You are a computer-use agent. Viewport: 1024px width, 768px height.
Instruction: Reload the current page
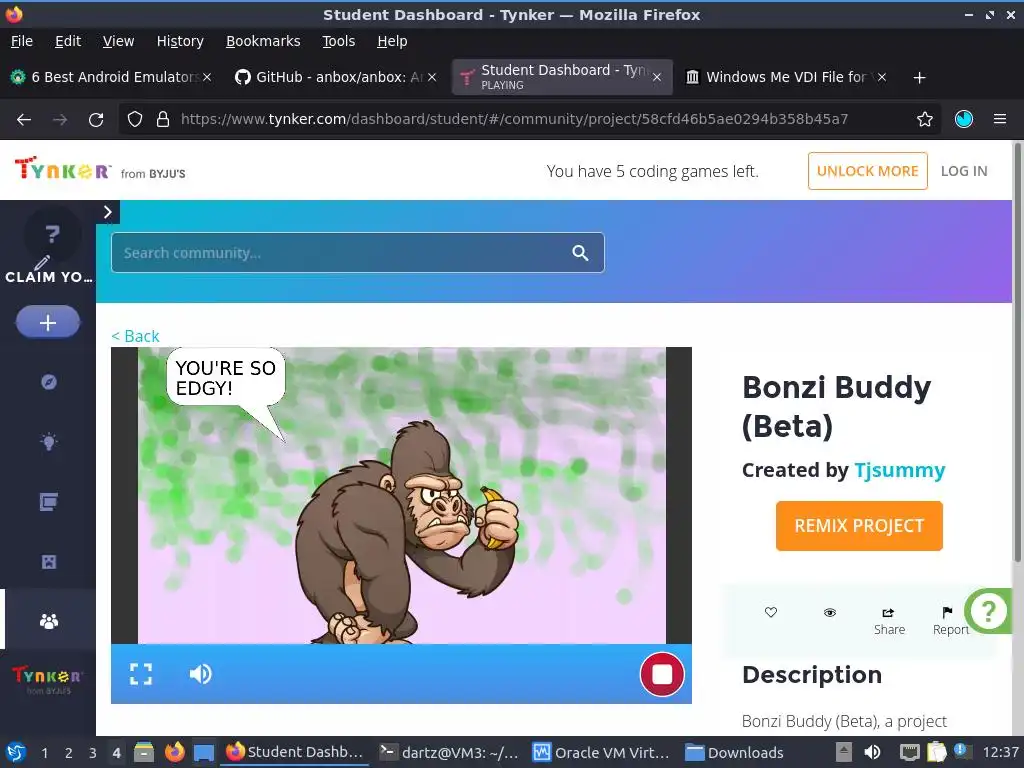[96, 120]
